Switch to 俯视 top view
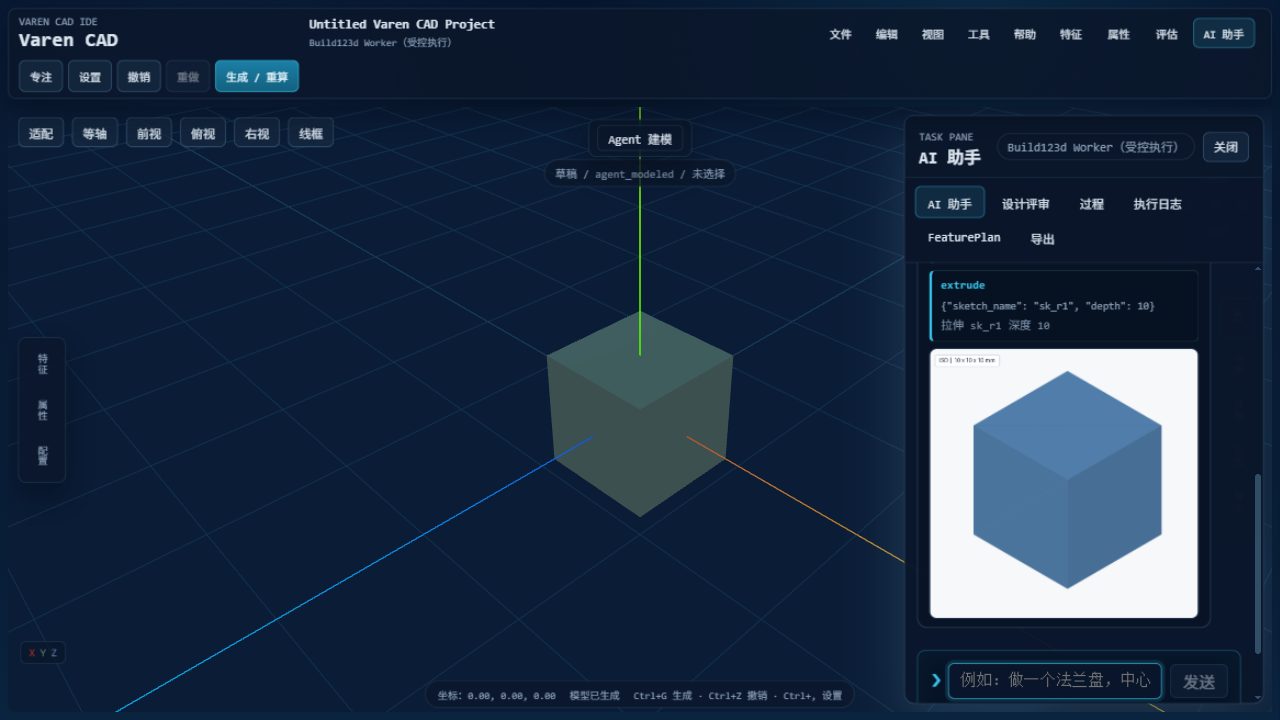Viewport: 1280px width, 720px height. click(203, 133)
